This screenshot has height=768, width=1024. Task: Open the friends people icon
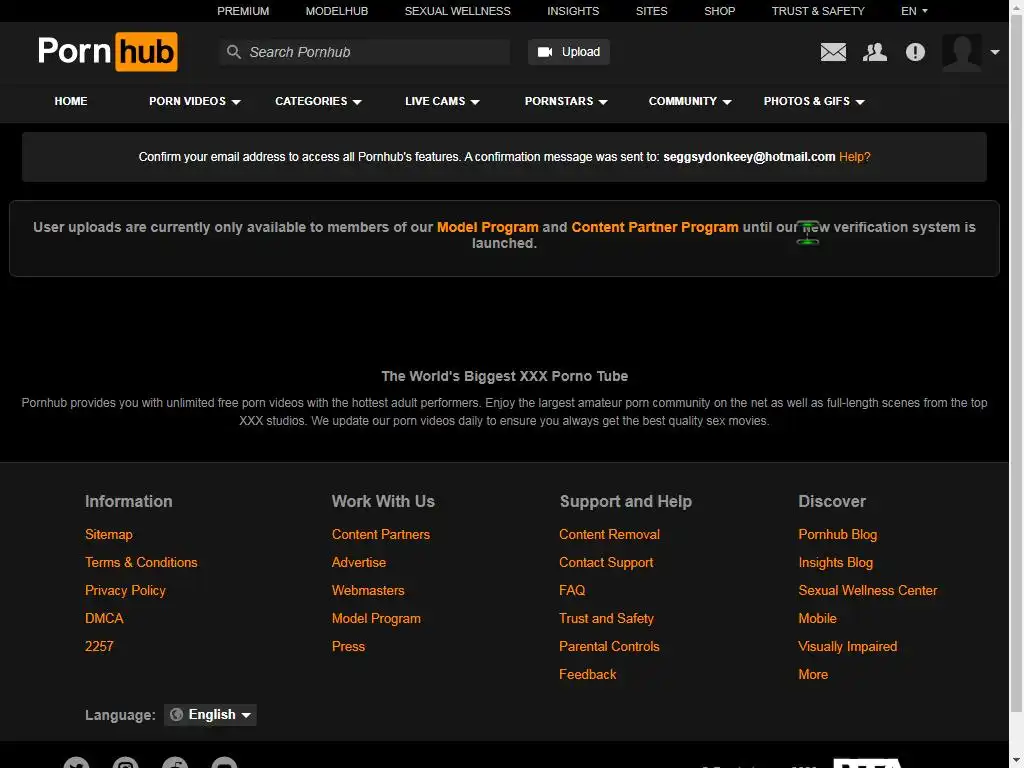(874, 52)
